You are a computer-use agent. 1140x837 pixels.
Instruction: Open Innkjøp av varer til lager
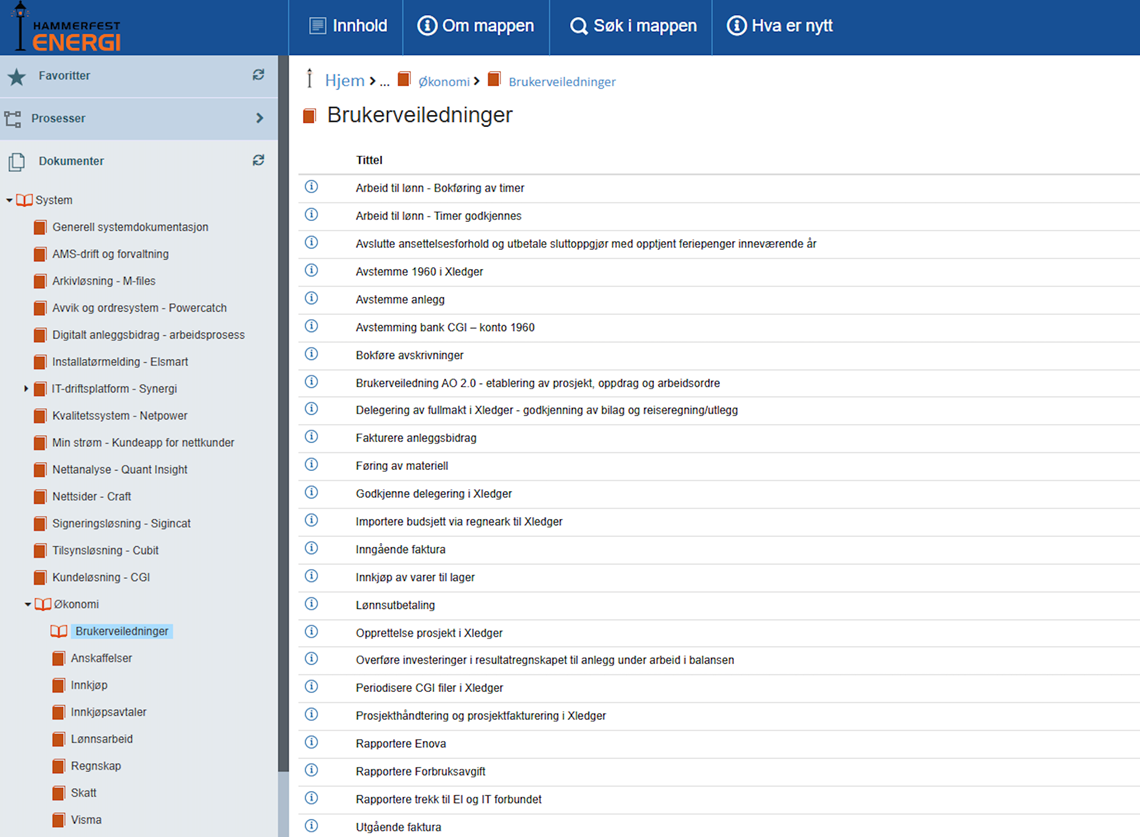coord(414,577)
